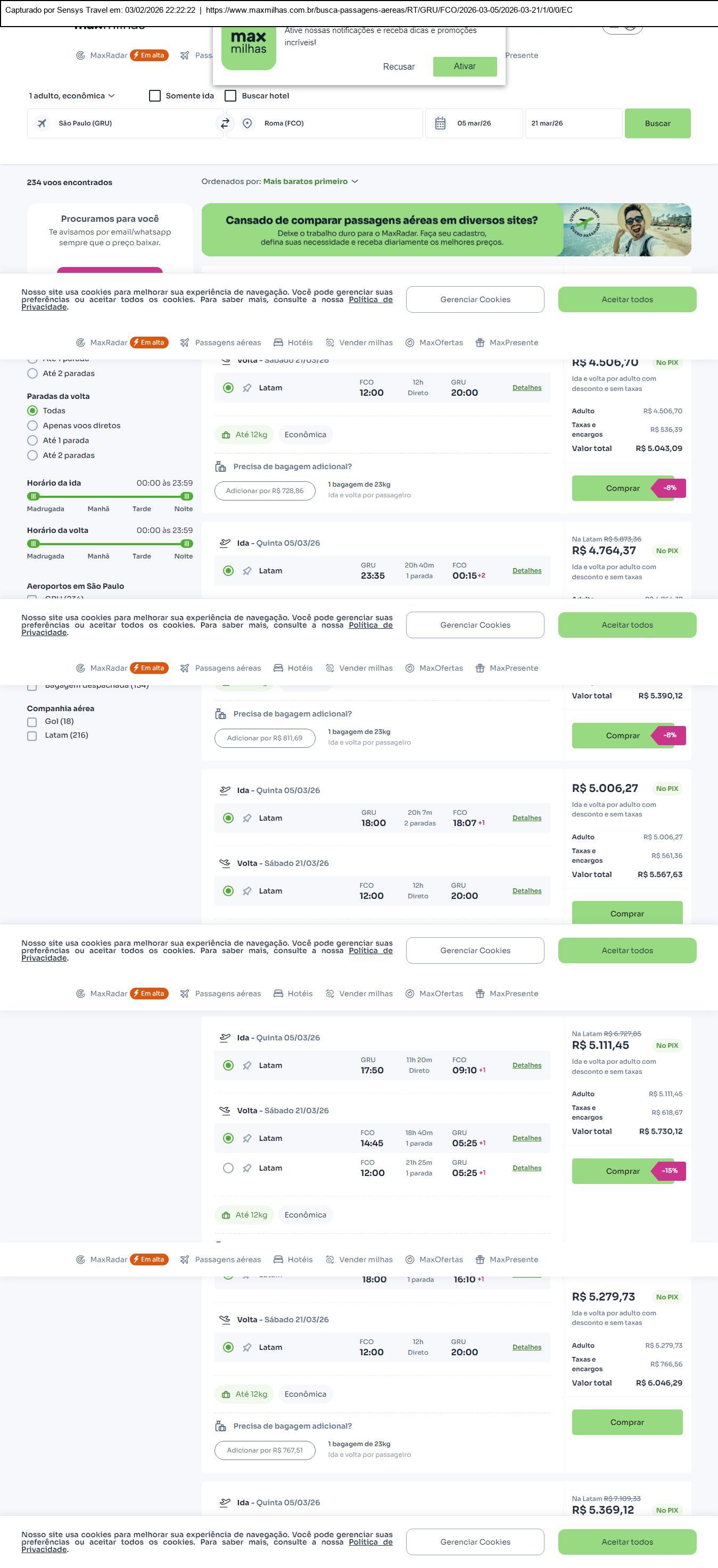
Task: Expand the '1 adulto, econômica' passenger dropdown
Action: [x=72, y=96]
